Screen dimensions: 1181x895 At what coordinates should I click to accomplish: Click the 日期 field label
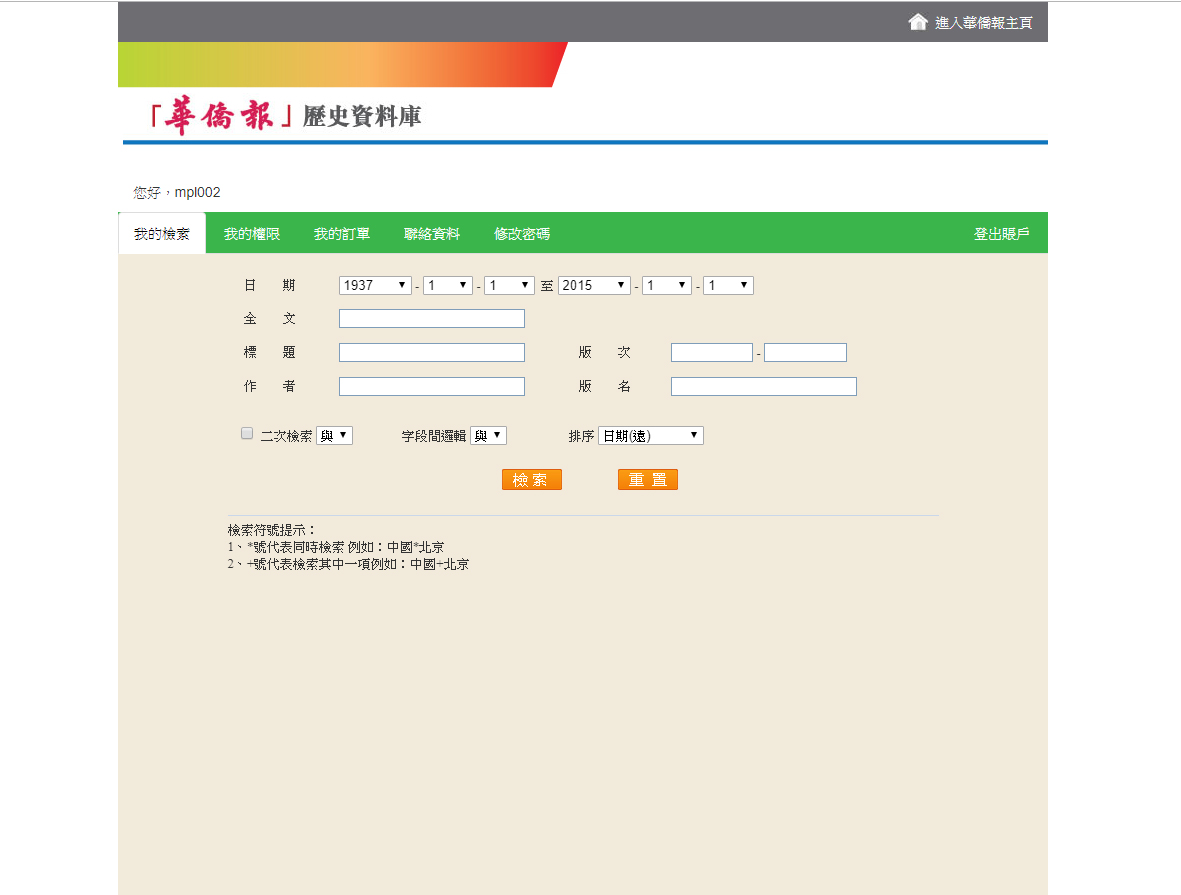click(x=270, y=286)
